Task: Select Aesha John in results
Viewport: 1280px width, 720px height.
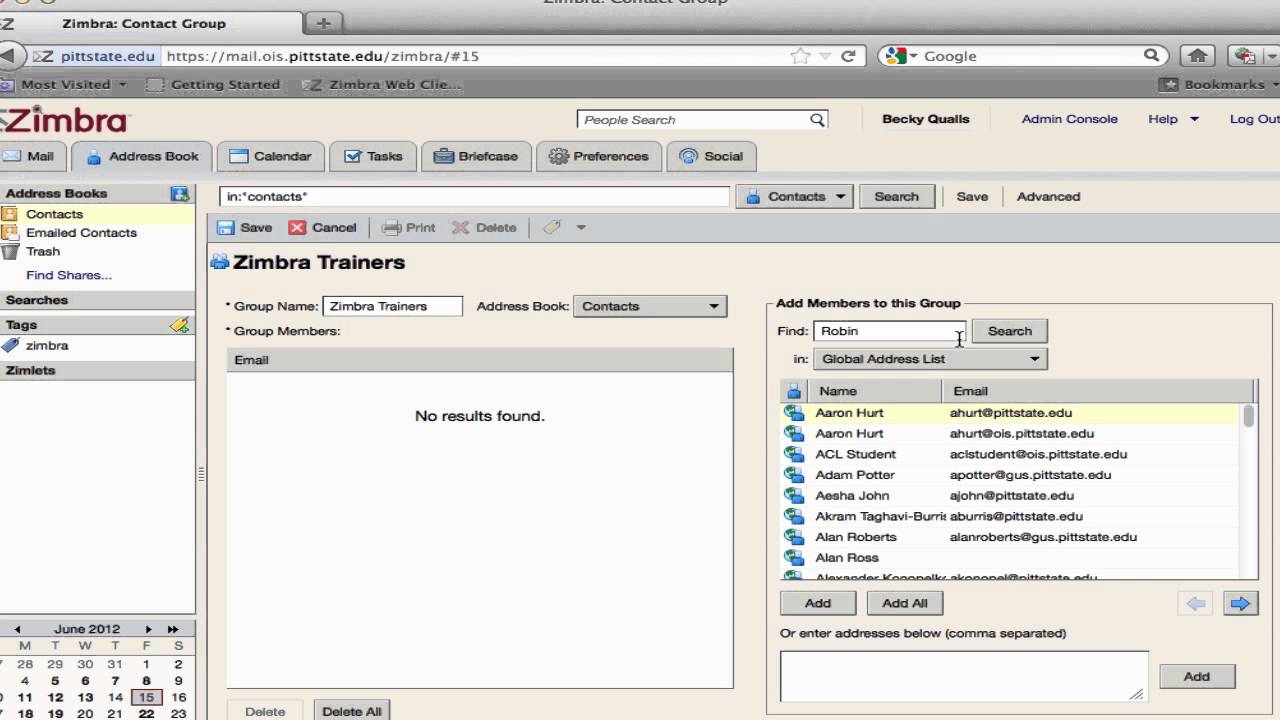Action: tap(1010, 496)
